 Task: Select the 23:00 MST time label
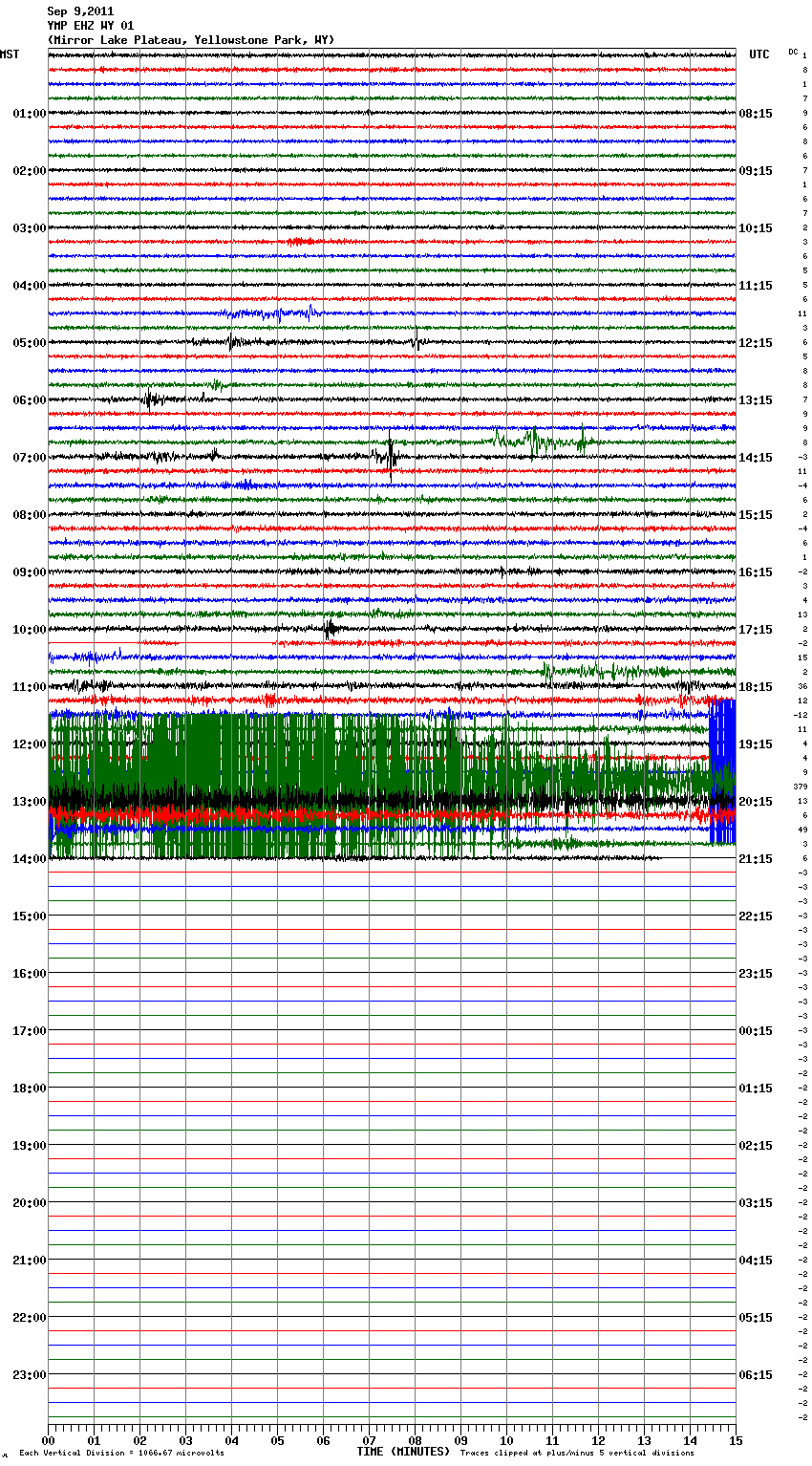coord(29,1375)
